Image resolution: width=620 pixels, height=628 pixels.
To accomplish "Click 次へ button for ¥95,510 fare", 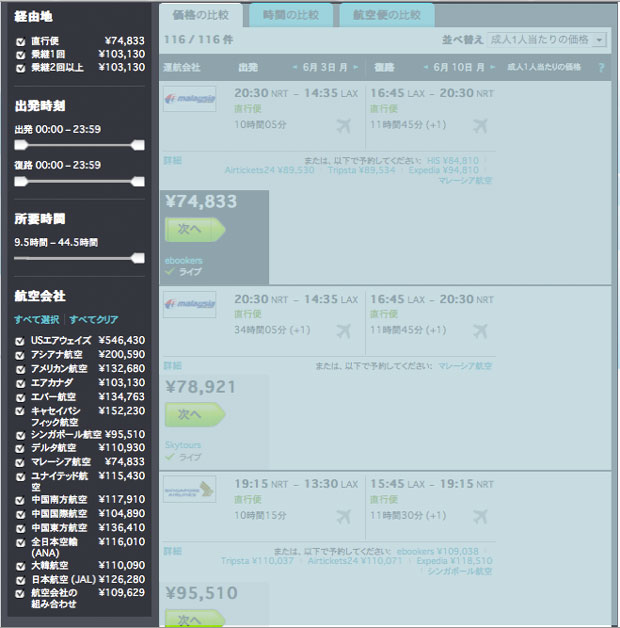I will click(x=195, y=619).
